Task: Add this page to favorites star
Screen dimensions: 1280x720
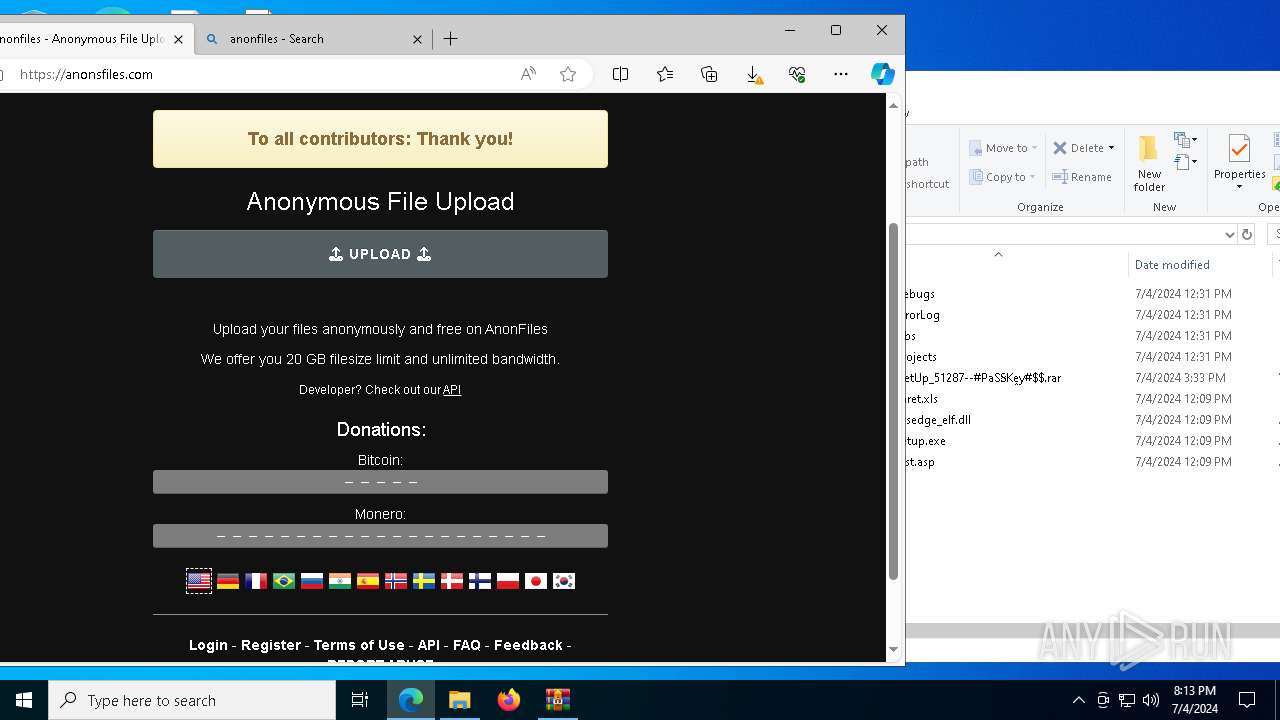Action: coord(568,74)
